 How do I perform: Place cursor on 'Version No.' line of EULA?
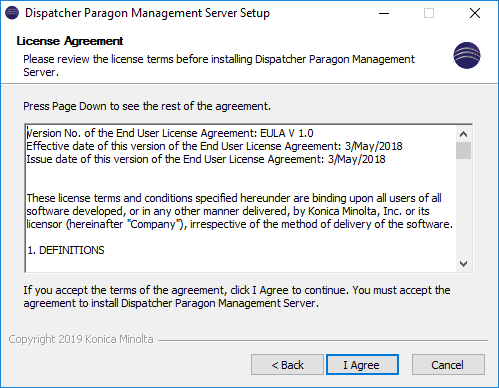coord(170,133)
